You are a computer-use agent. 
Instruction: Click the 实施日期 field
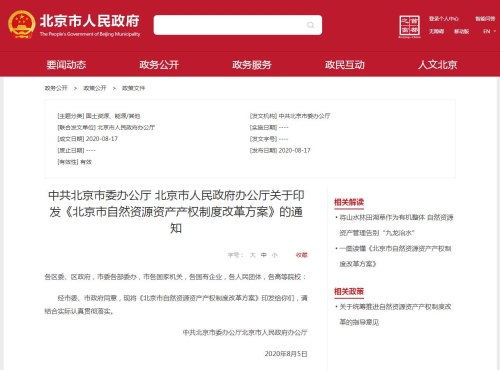(x=269, y=127)
